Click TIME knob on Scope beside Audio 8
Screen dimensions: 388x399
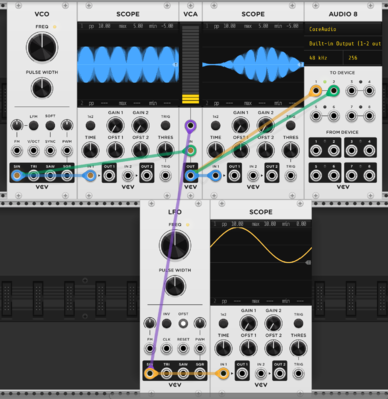(x=216, y=151)
